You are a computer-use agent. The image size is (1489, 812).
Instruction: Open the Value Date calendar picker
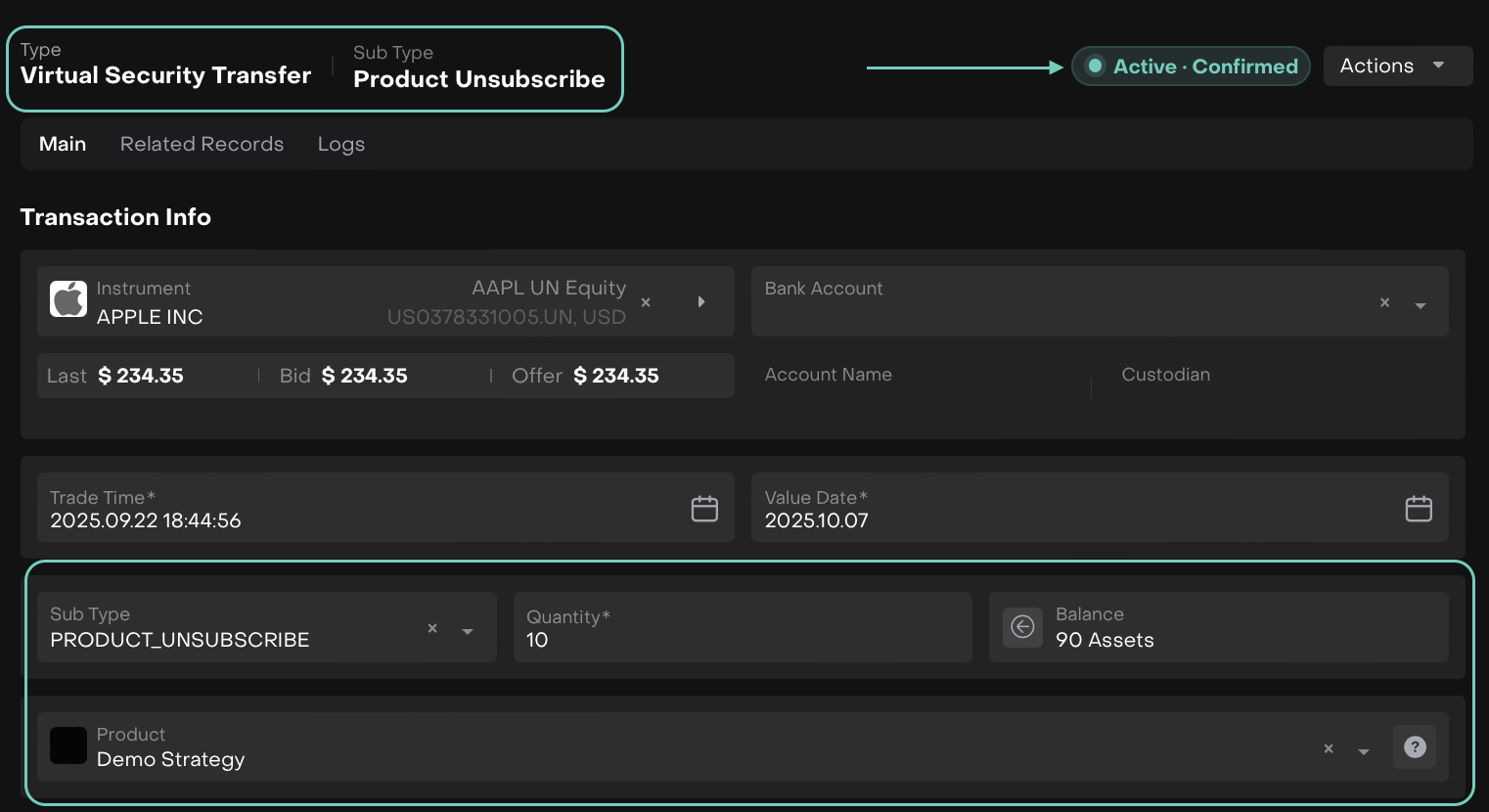pos(1419,509)
